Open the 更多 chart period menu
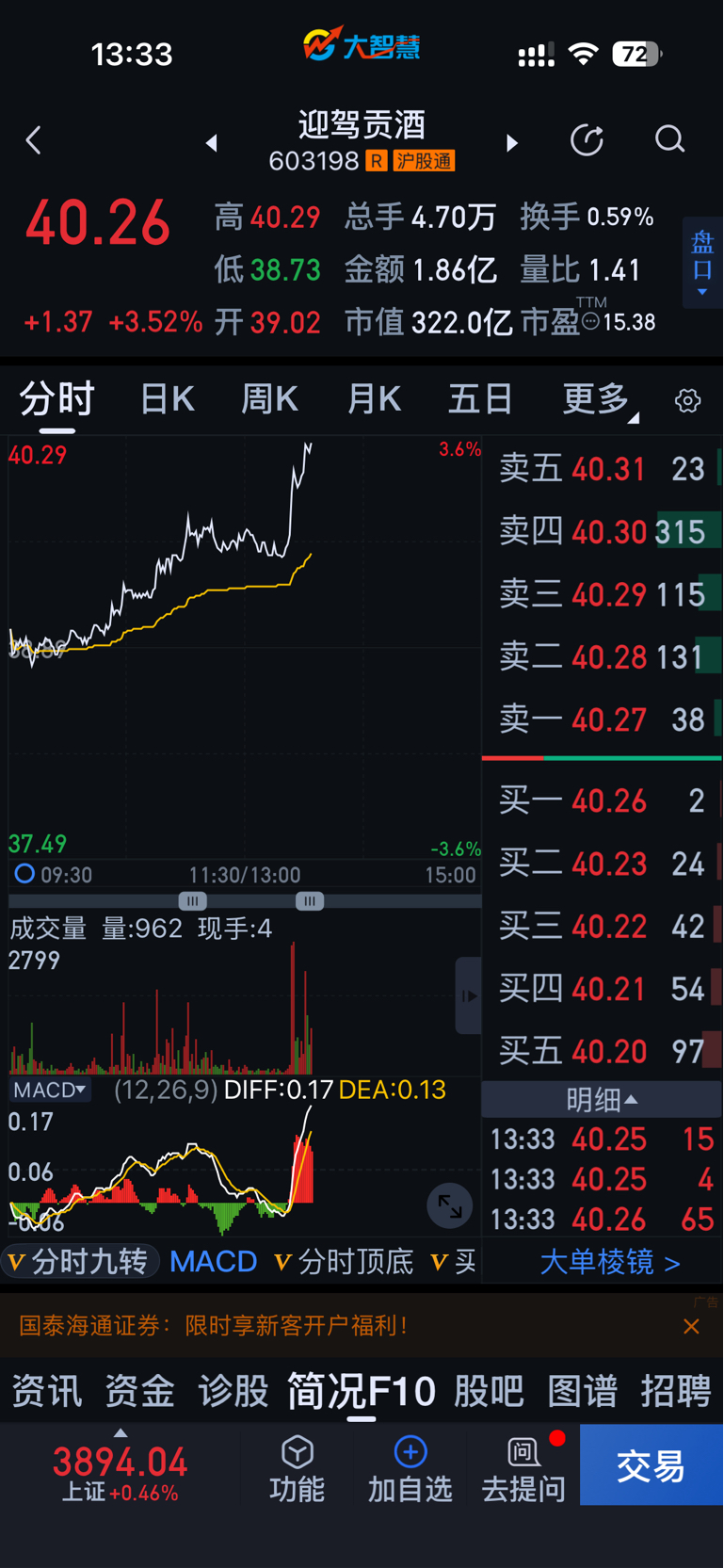Viewport: 724px width, 1568px height. [x=600, y=400]
